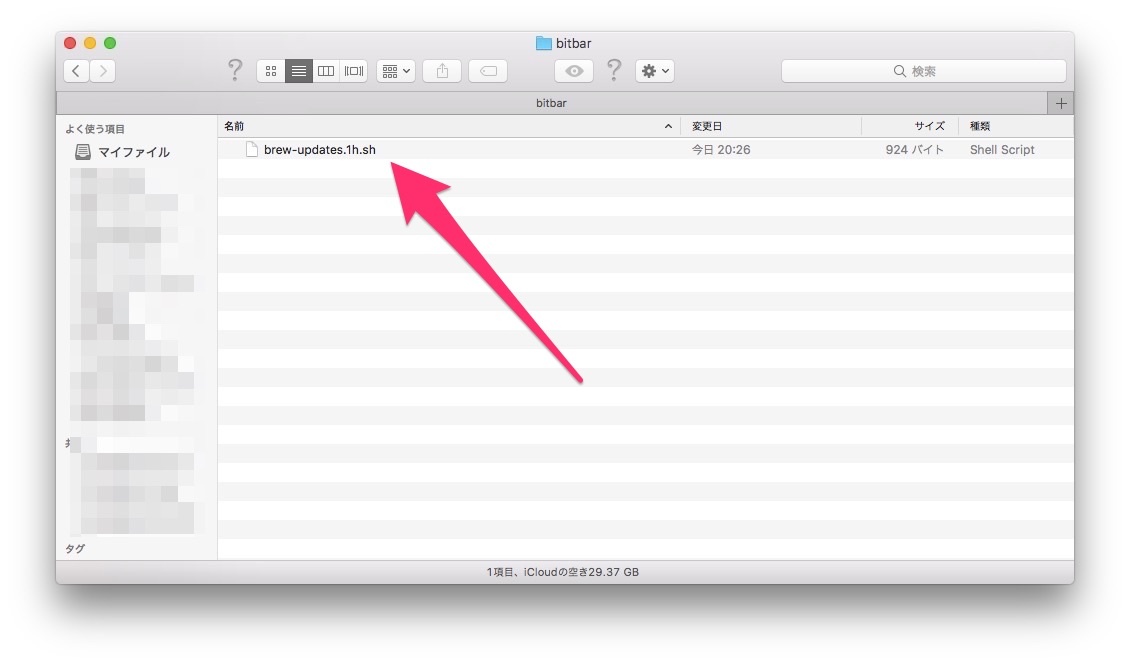Go forward with the right chevron button

tap(102, 71)
